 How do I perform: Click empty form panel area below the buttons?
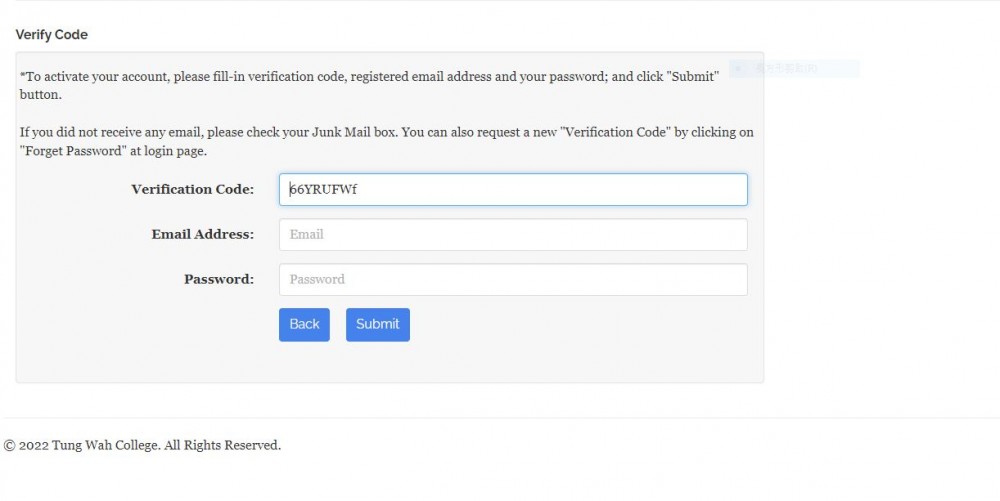(x=390, y=362)
